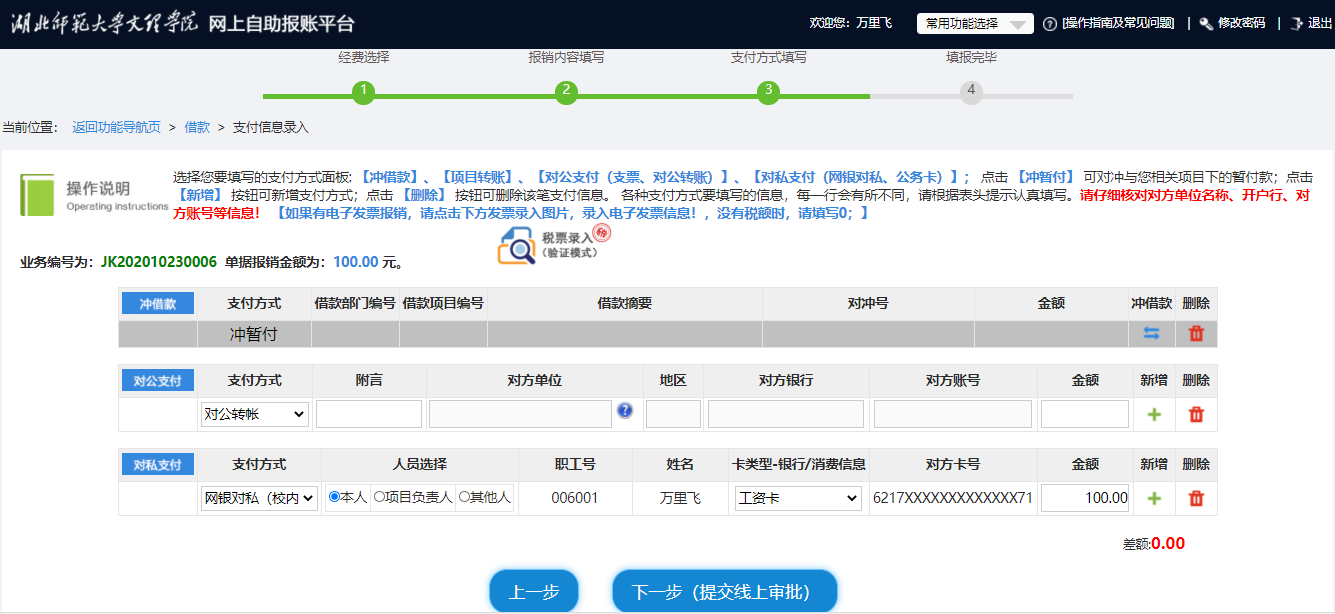1335x614 pixels.
Task: Select the 项目负责人 radio option
Action: click(x=379, y=497)
